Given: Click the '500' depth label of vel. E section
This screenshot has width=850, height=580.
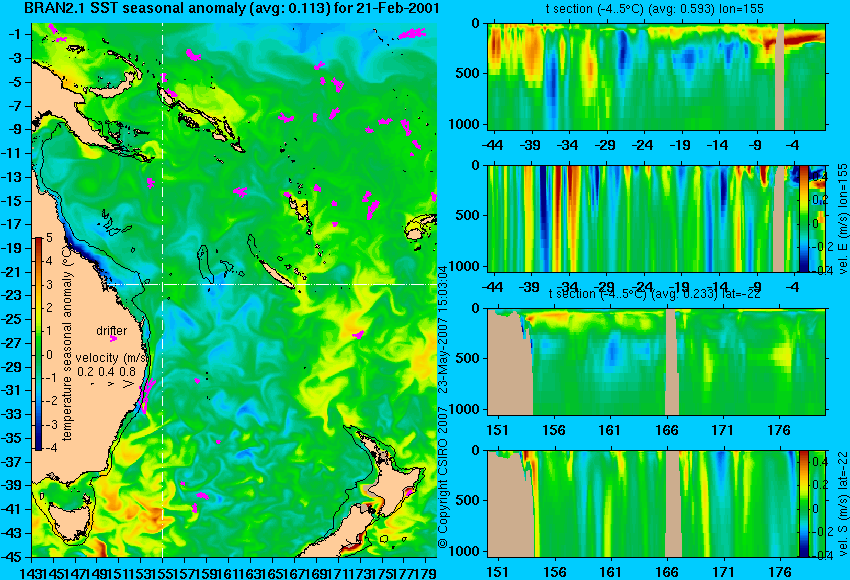Looking at the screenshot, I should pos(469,216).
